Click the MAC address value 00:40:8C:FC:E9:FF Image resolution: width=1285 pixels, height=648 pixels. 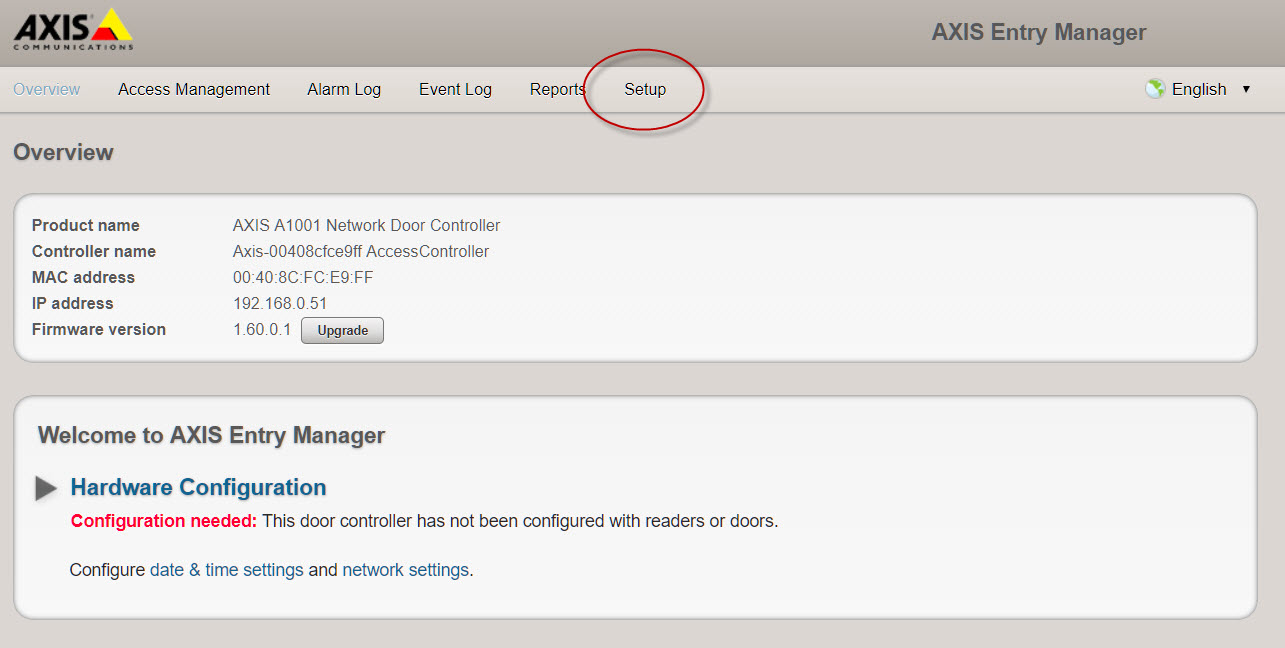(x=303, y=278)
